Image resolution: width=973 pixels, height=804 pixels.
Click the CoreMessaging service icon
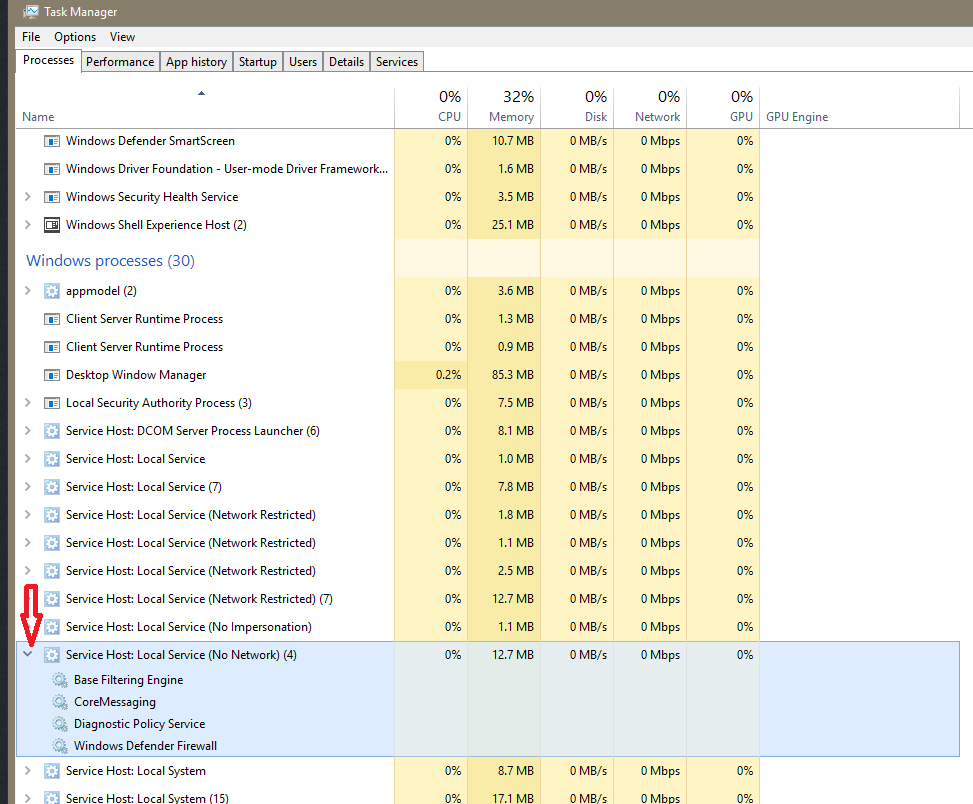pyautogui.click(x=60, y=702)
